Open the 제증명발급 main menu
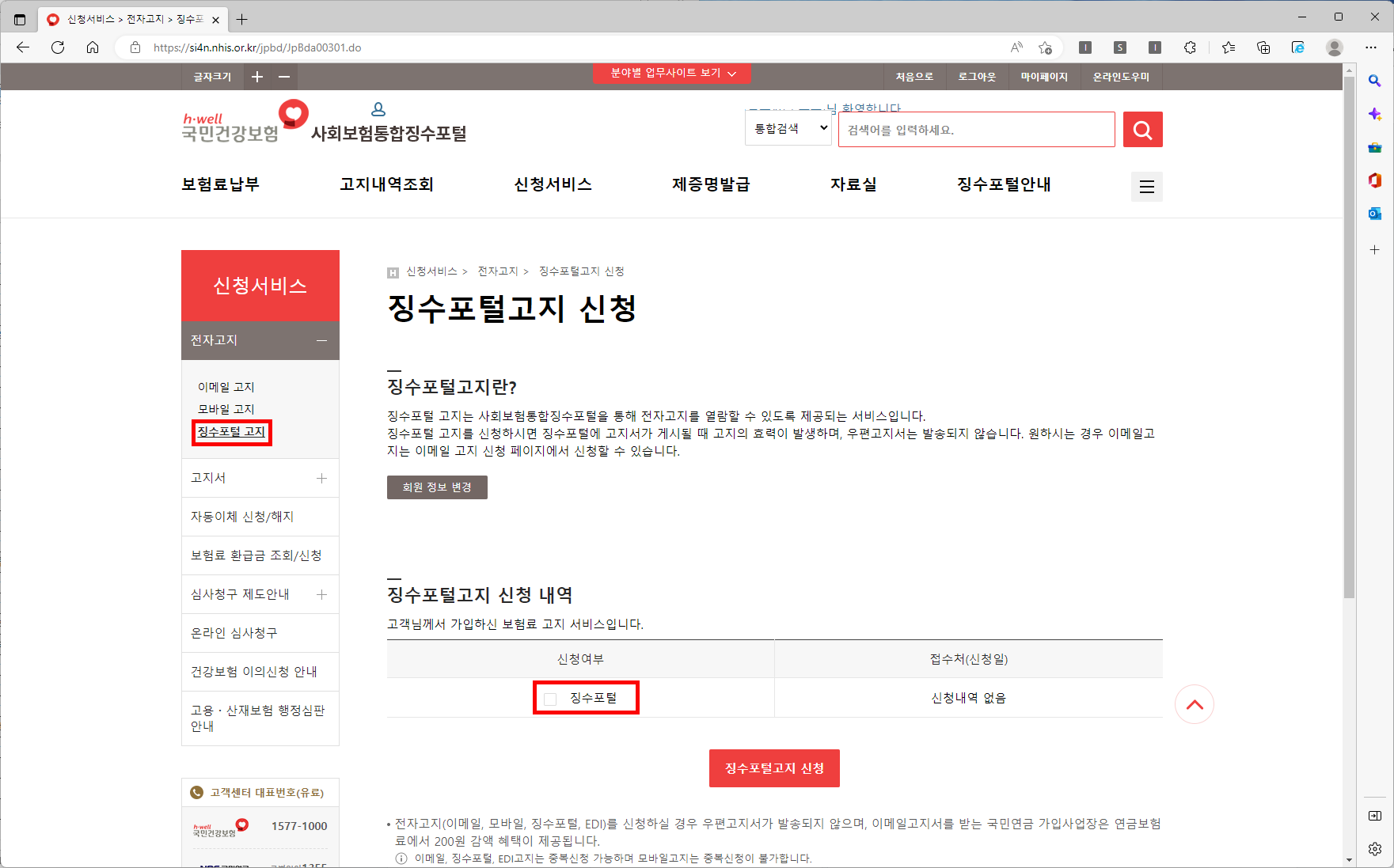This screenshot has height=868, width=1394. (712, 184)
